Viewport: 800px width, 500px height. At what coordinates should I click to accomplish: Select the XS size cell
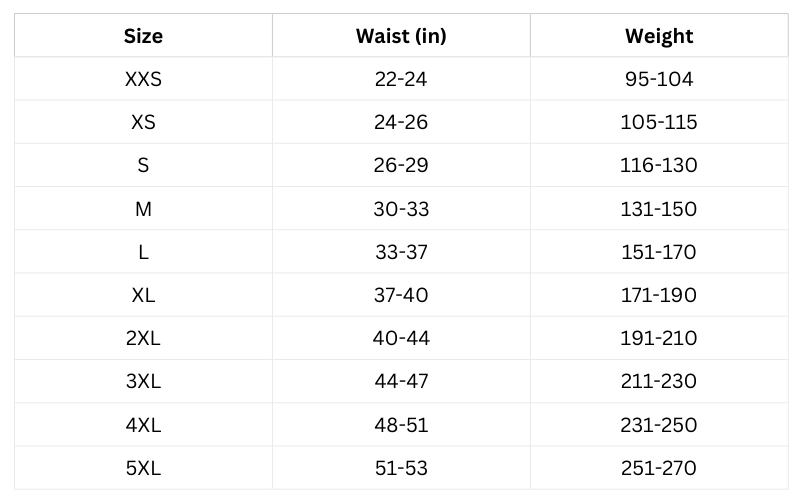point(143,123)
